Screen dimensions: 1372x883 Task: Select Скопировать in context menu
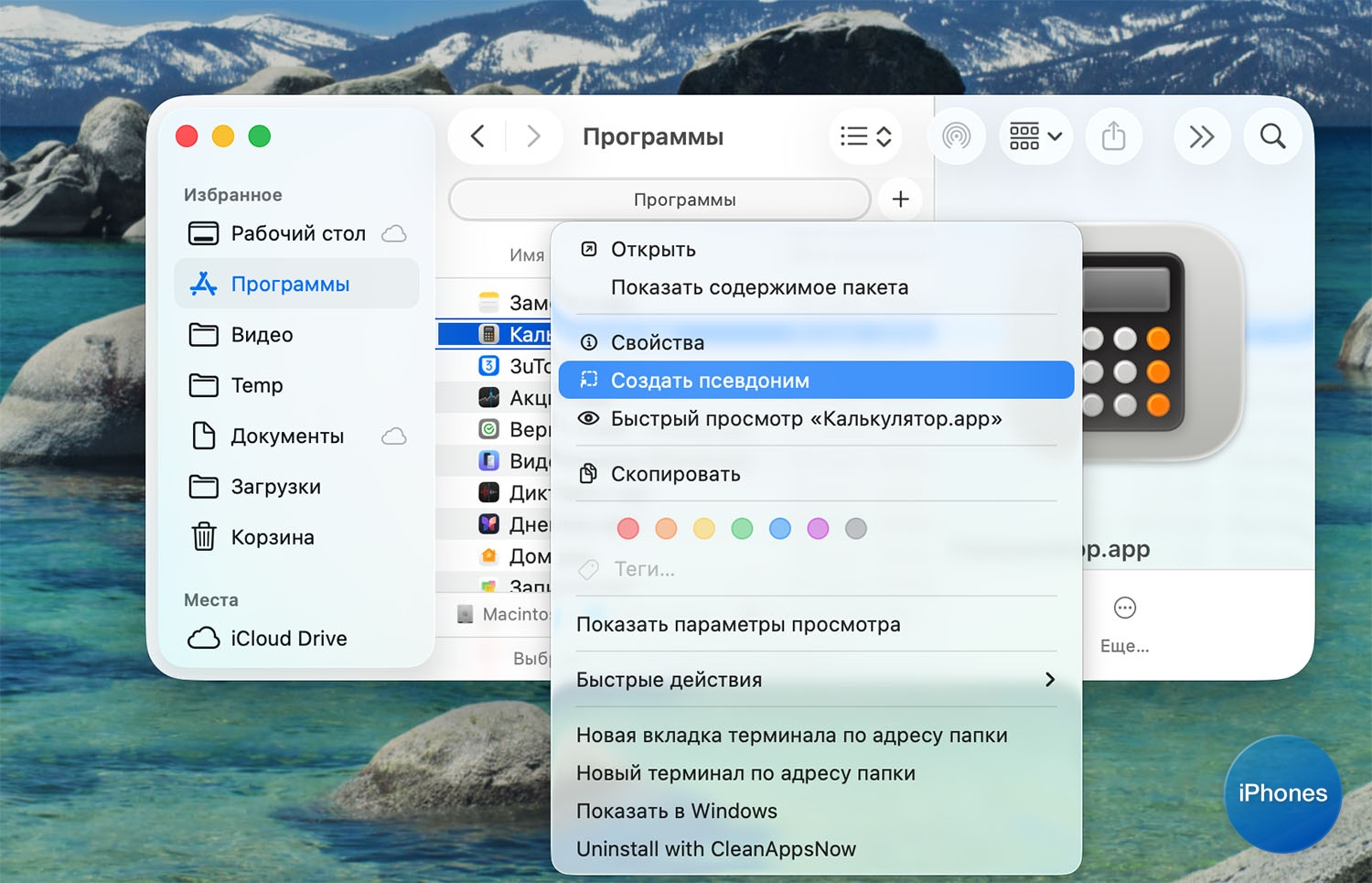[x=675, y=474]
